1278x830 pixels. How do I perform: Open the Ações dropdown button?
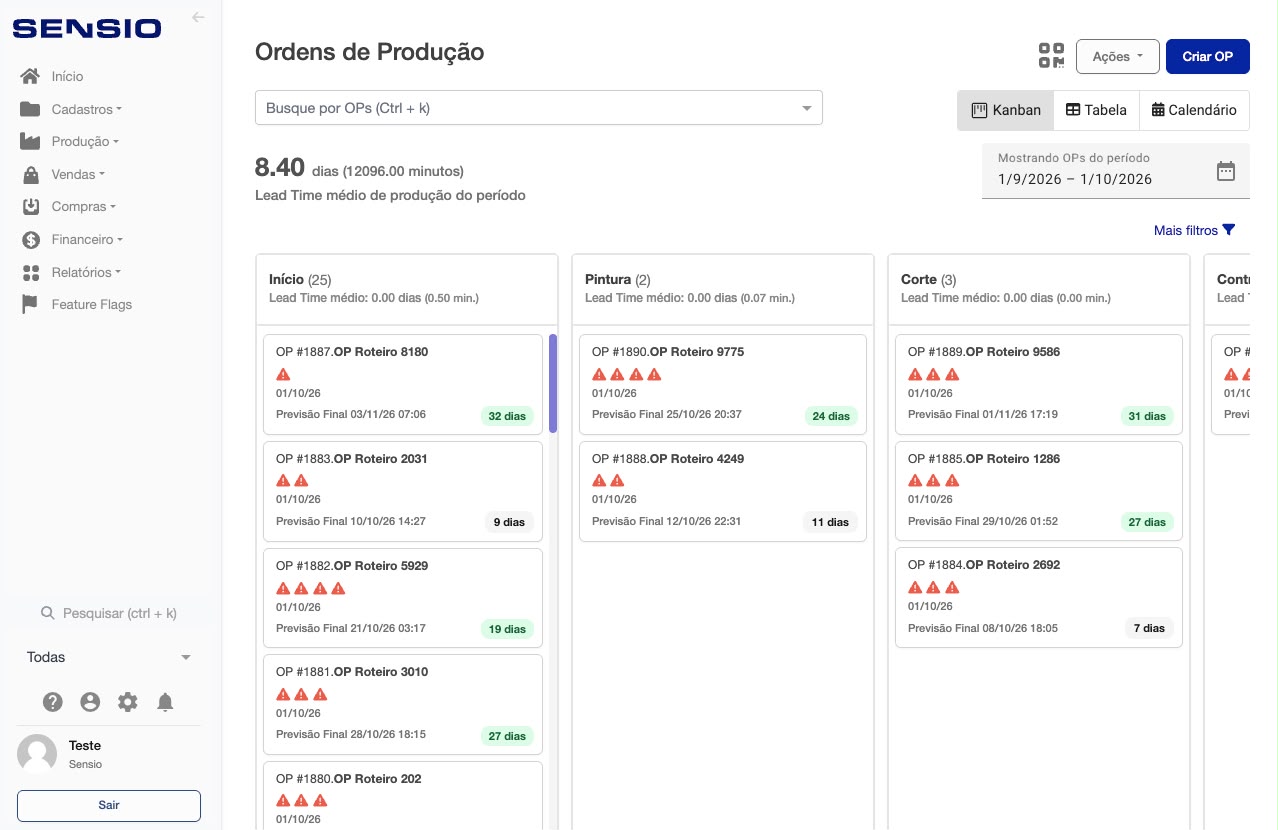(1117, 56)
